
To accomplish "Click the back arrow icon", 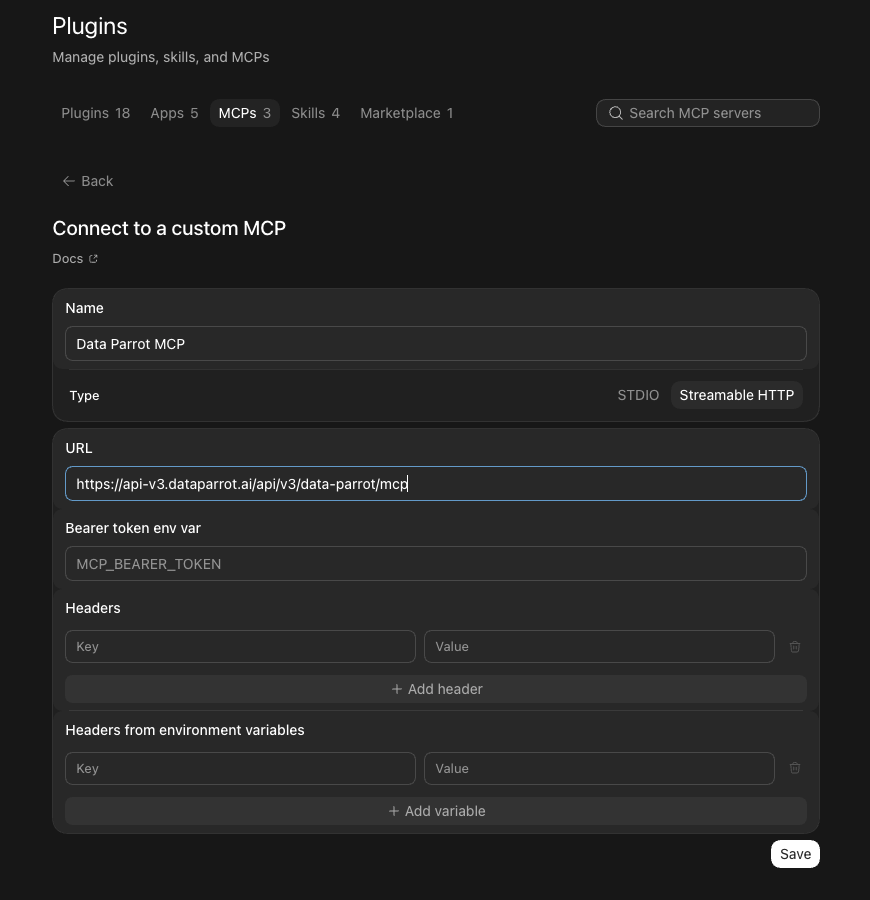I will [x=69, y=181].
